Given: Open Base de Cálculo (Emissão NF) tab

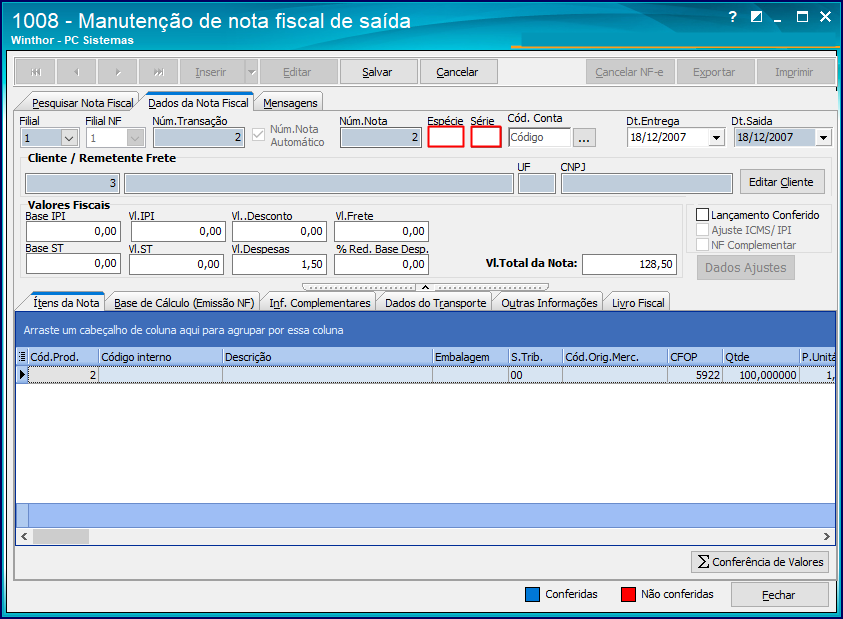Looking at the screenshot, I should tap(184, 303).
